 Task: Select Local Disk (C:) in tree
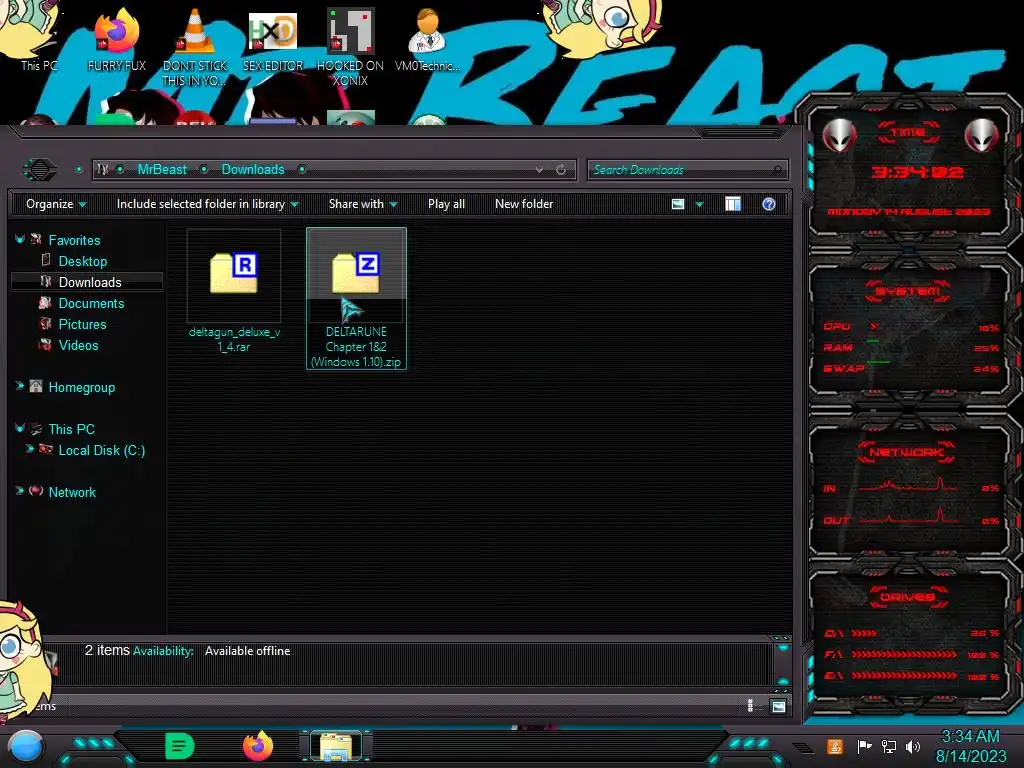(102, 450)
